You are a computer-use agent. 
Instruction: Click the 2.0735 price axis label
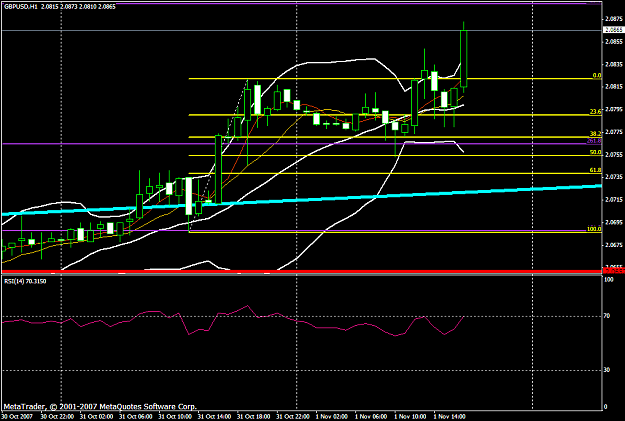[613, 177]
